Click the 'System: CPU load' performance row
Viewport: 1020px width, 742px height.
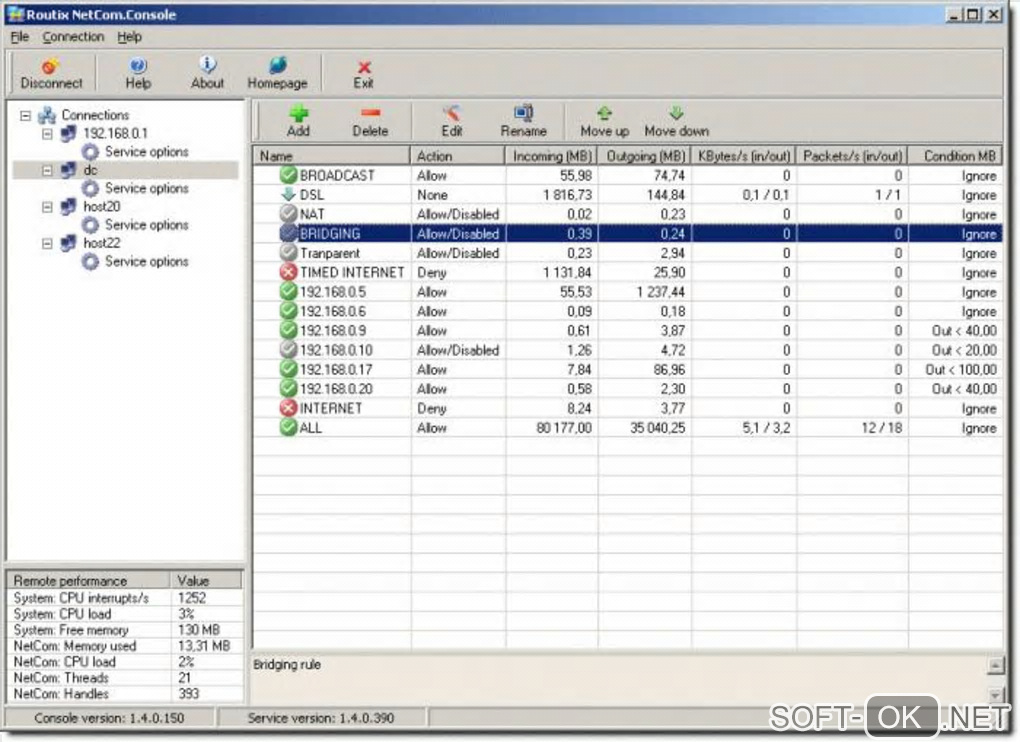click(x=124, y=614)
